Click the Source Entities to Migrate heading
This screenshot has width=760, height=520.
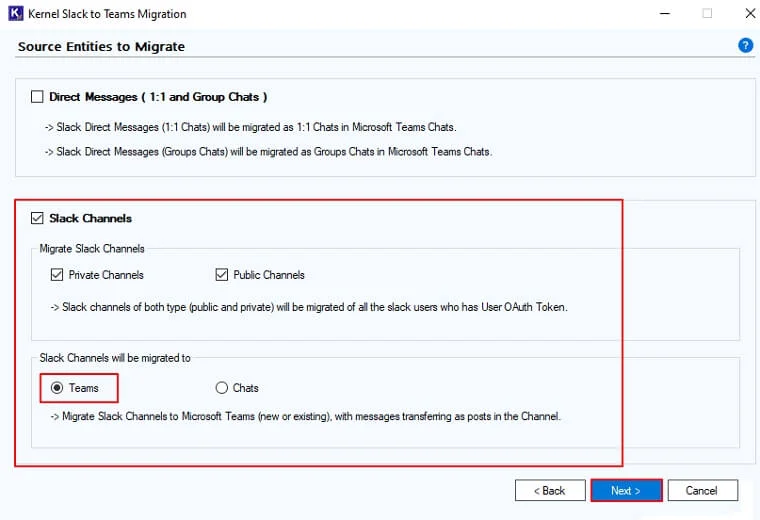click(x=101, y=47)
